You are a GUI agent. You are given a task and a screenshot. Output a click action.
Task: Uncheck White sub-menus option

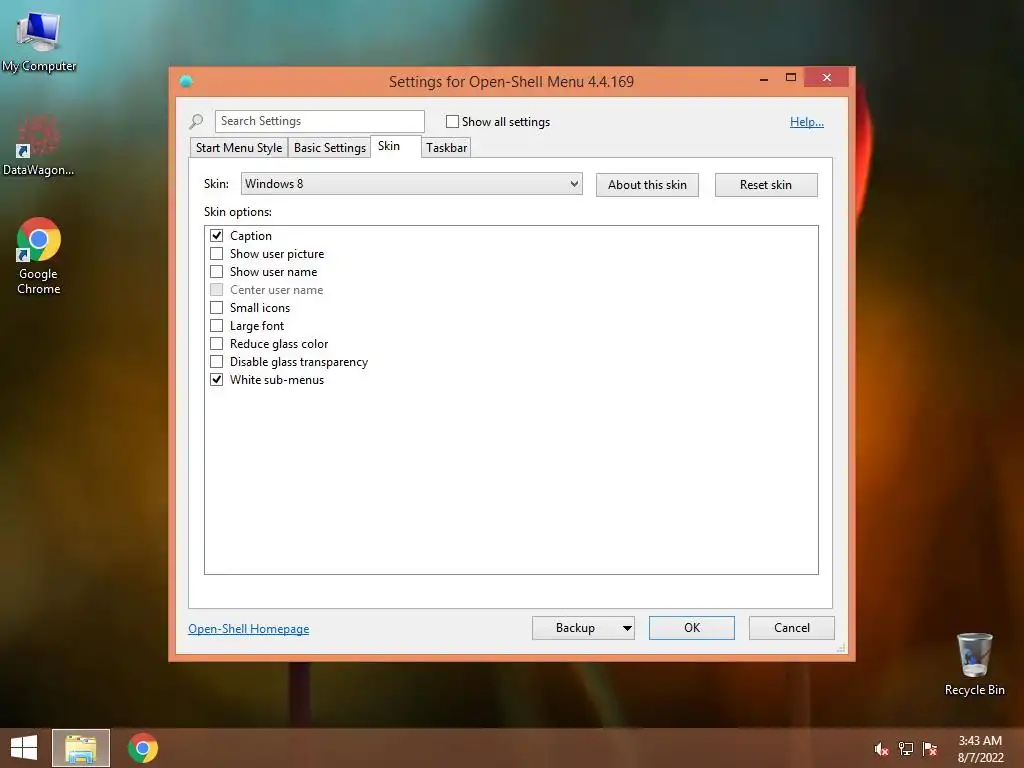pos(217,379)
